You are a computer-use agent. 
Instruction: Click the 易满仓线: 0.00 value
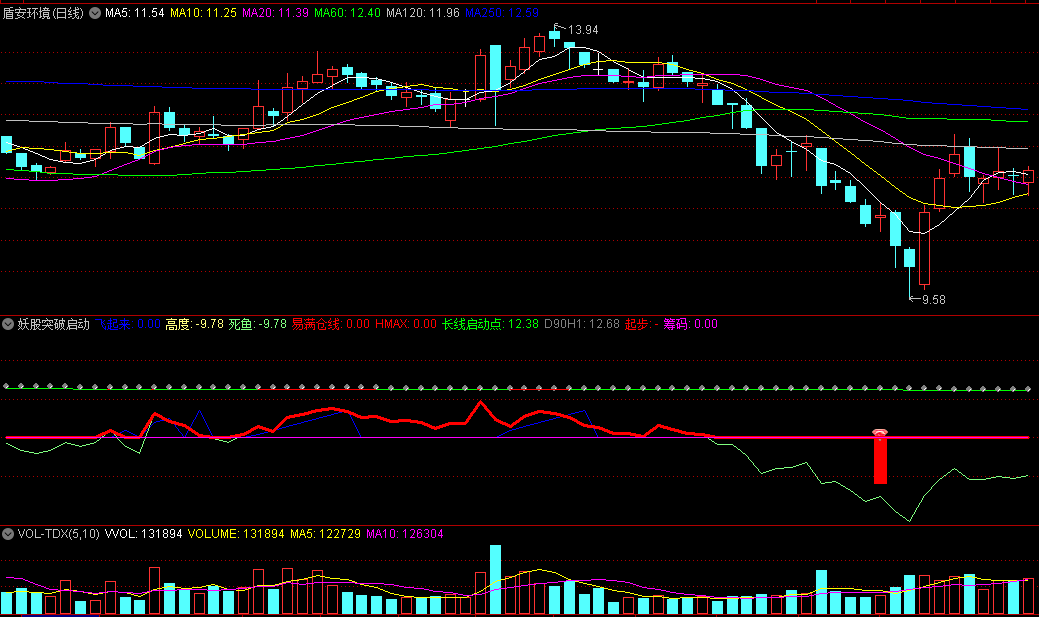point(331,324)
